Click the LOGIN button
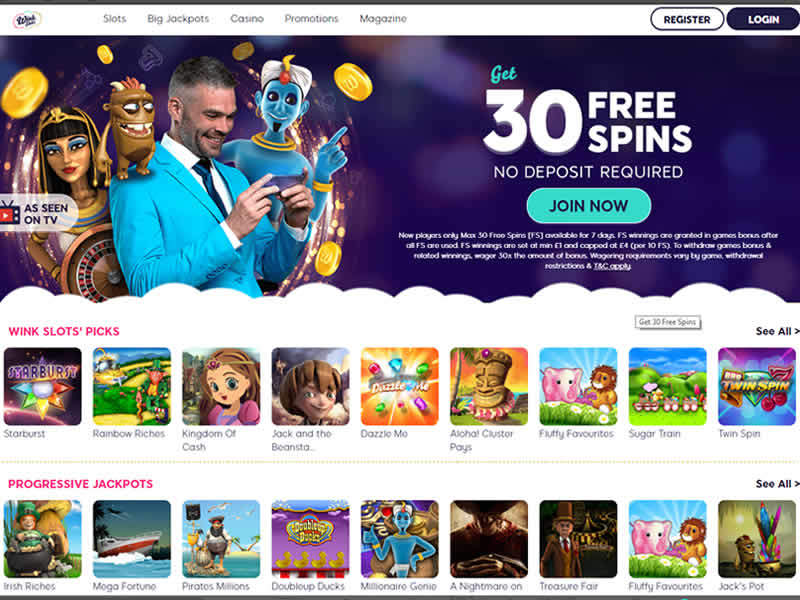800x600 pixels. [763, 19]
